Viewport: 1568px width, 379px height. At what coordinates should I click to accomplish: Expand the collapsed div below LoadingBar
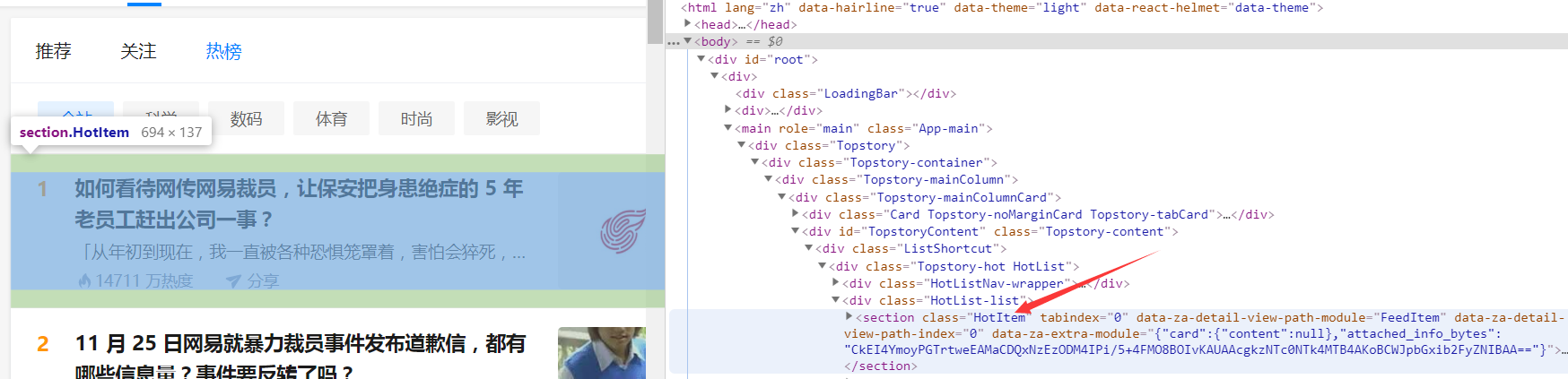point(728,110)
